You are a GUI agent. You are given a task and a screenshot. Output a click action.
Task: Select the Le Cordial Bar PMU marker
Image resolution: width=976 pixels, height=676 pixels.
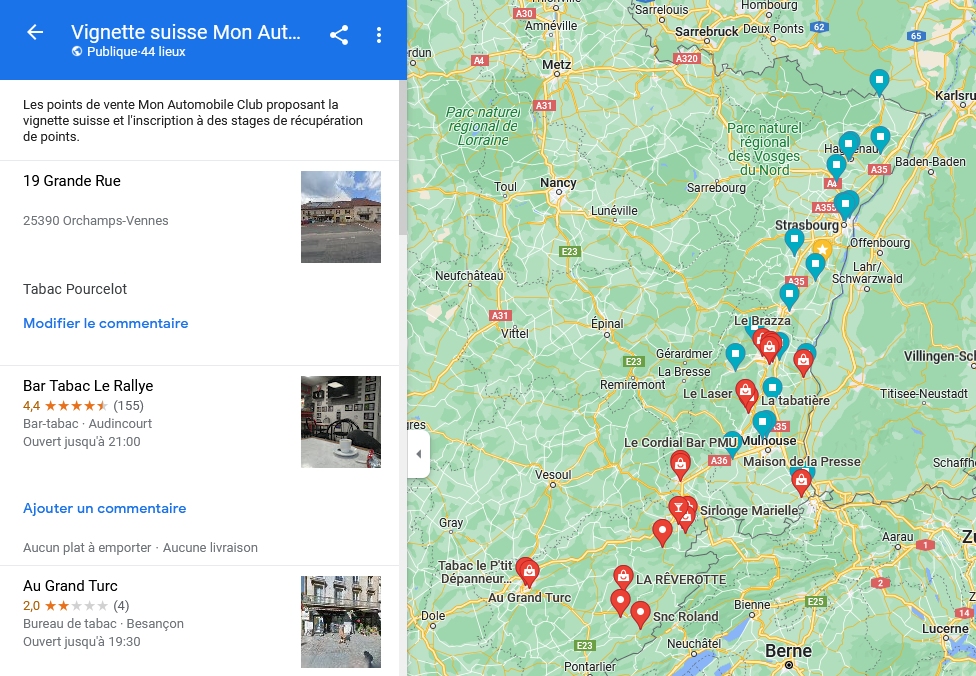[x=680, y=462]
